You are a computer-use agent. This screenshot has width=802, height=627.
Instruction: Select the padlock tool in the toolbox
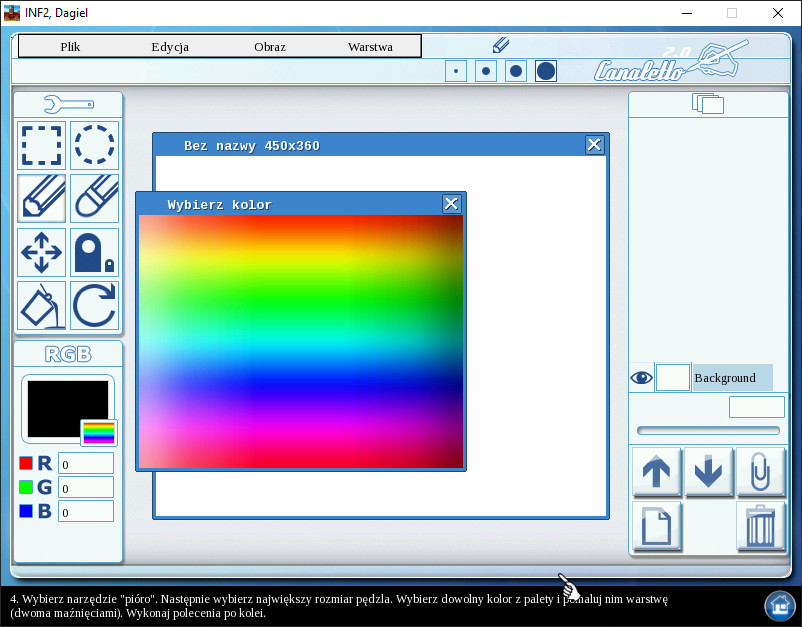[95, 252]
